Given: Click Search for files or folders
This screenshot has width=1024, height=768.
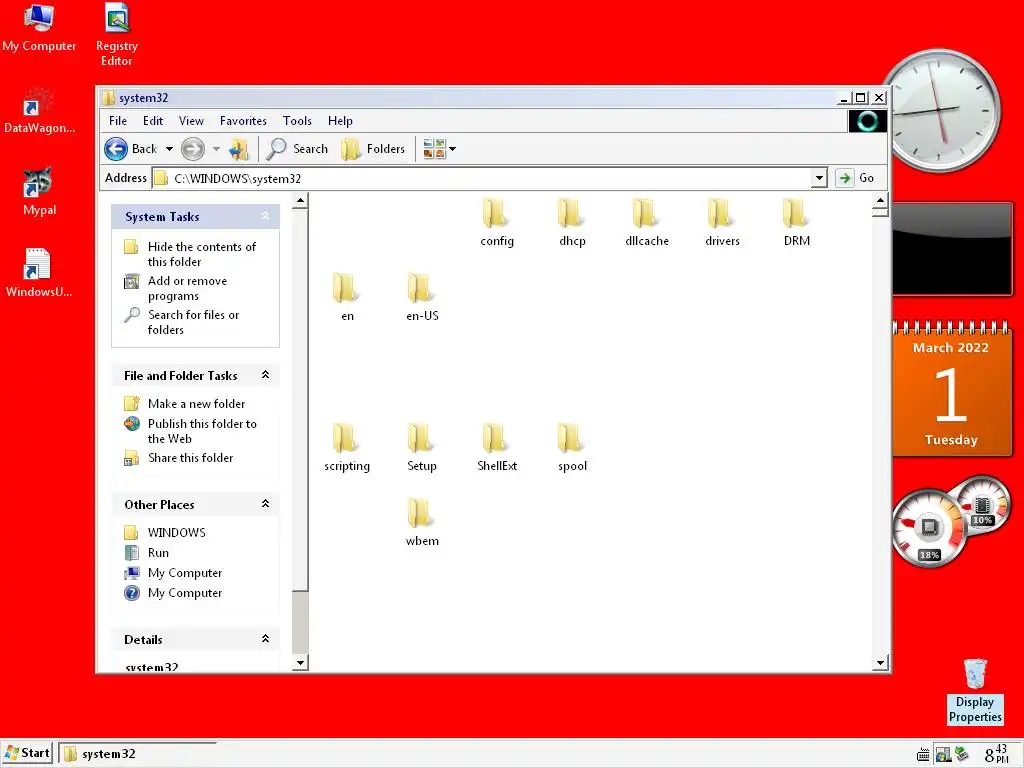Looking at the screenshot, I should (x=193, y=322).
